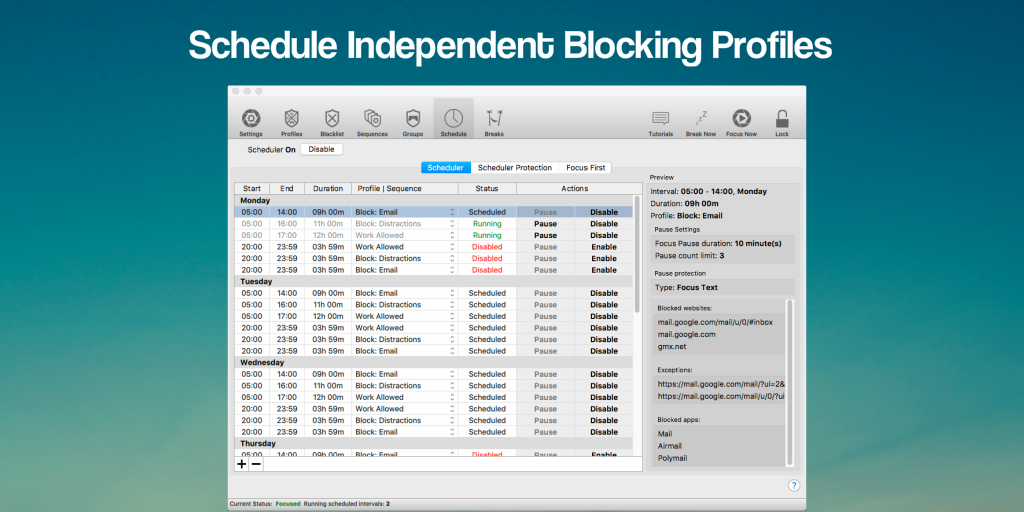The image size is (1024, 512).
Task: Click the red Disabled status for Monday 20:00 Work Allowed
Action: pyautogui.click(x=487, y=247)
